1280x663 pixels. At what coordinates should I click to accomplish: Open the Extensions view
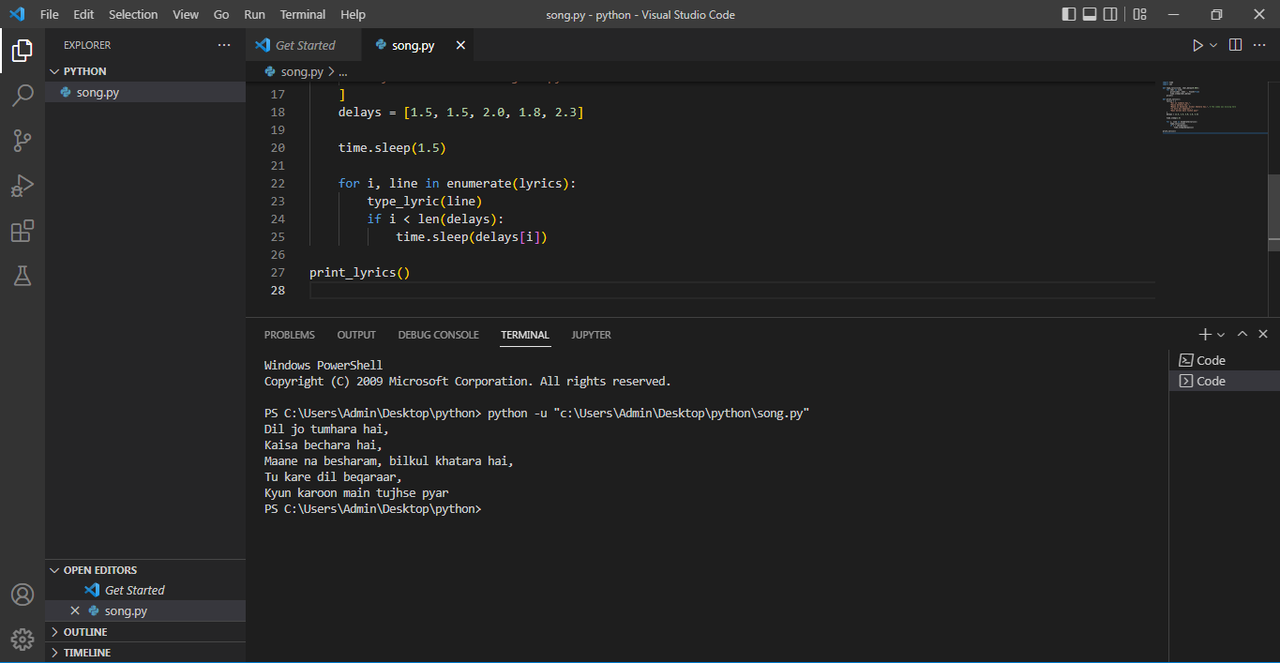[x=22, y=230]
